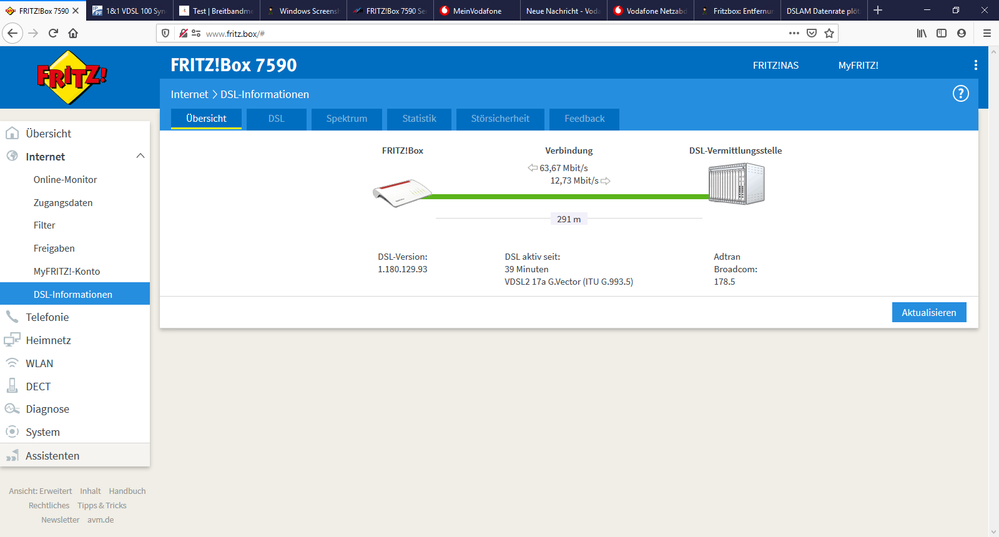Click the Rechtliches footer link
999x537 pixels.
(49, 505)
